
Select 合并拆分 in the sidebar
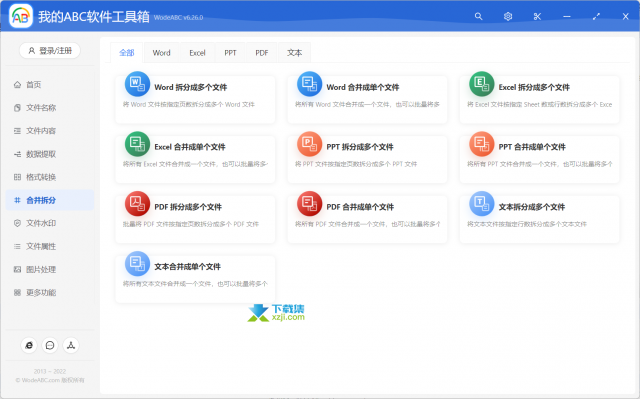(50, 200)
